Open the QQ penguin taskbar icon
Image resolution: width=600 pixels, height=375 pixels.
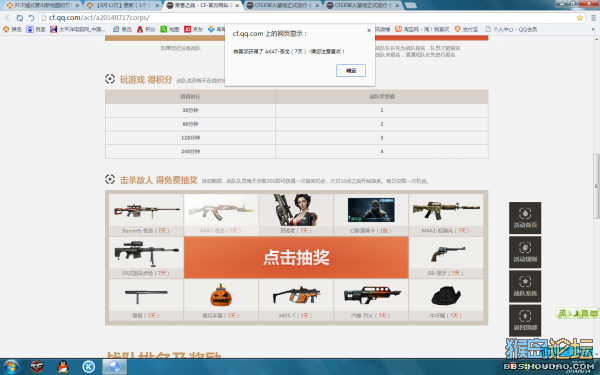pos(63,367)
